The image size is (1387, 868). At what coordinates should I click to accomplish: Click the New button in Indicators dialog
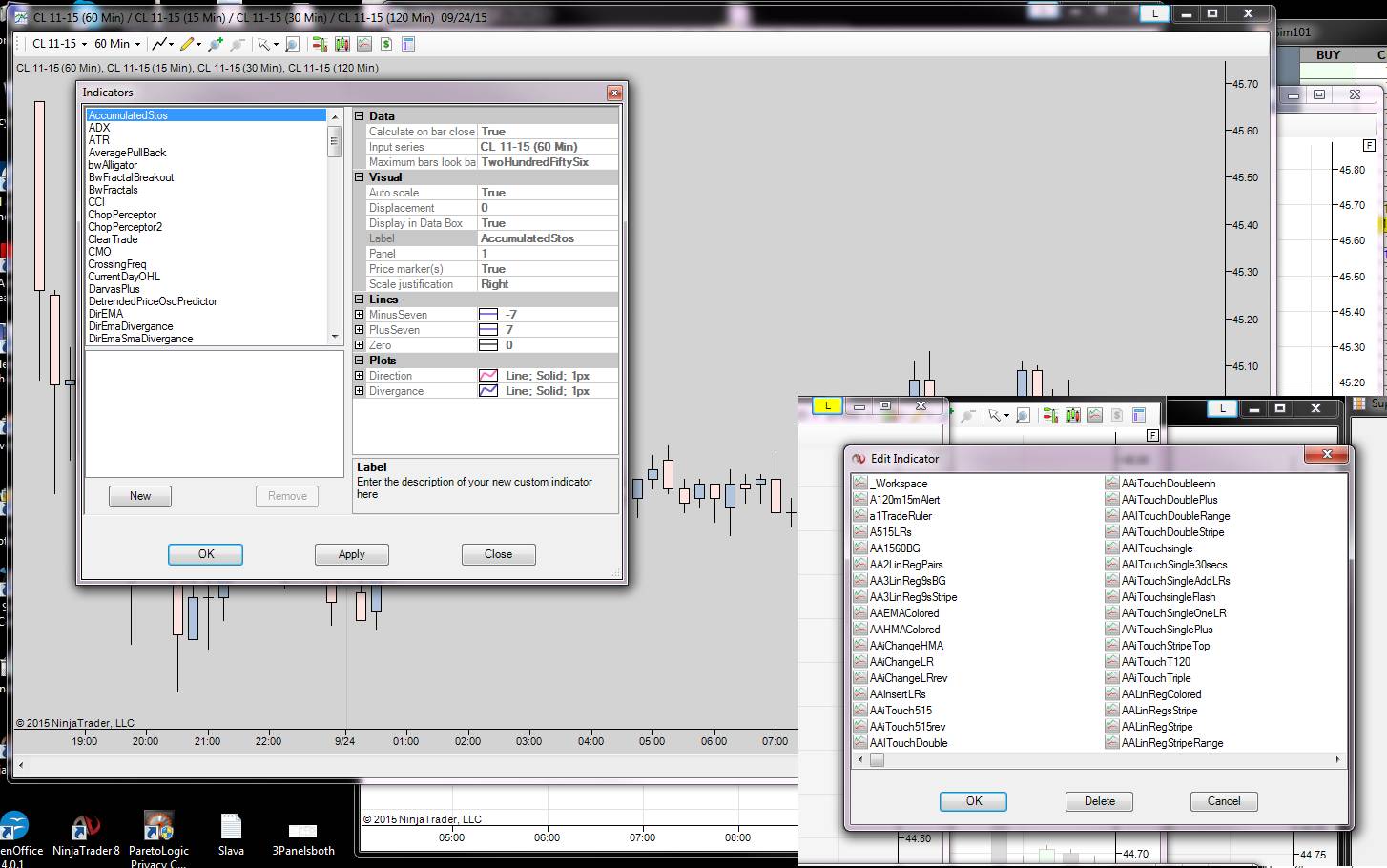pyautogui.click(x=140, y=496)
